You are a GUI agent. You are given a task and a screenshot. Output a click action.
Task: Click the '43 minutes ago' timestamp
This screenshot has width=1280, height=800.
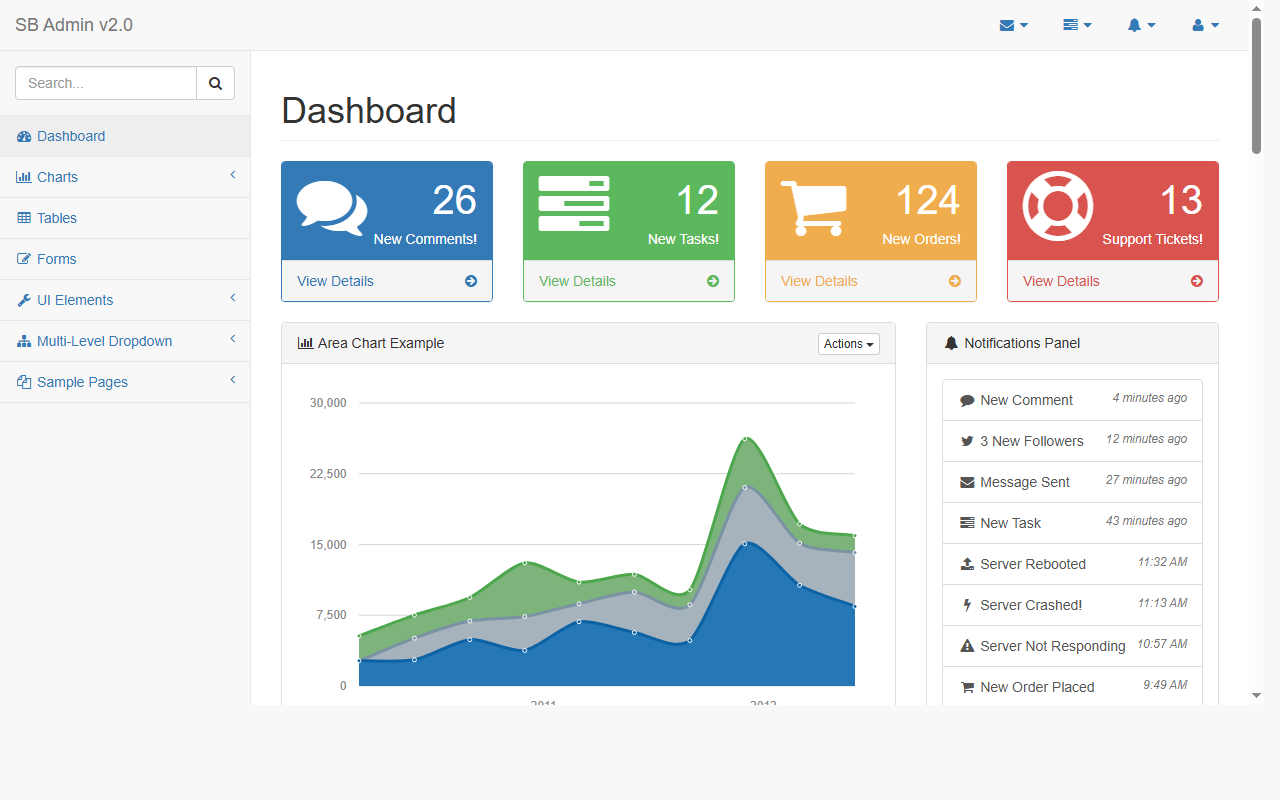point(1147,521)
